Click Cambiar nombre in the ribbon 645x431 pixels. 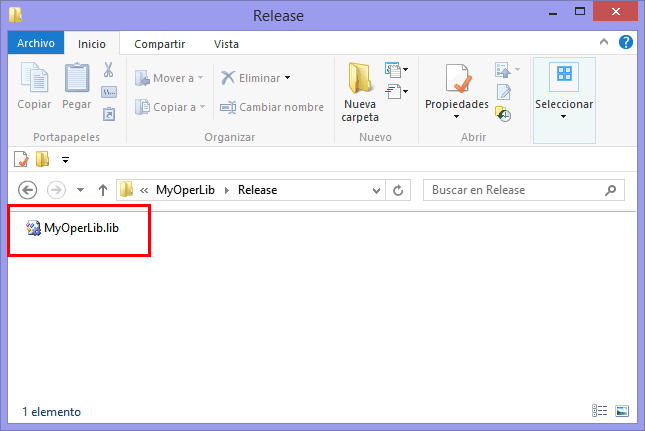272,107
